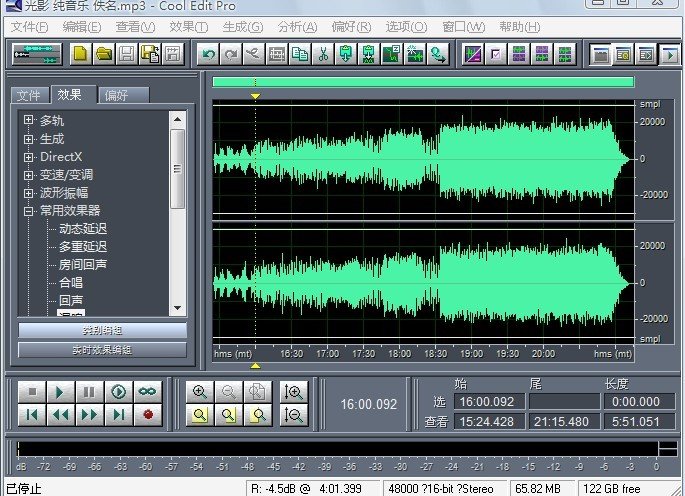Open the 效果(T) menu

coord(188,26)
